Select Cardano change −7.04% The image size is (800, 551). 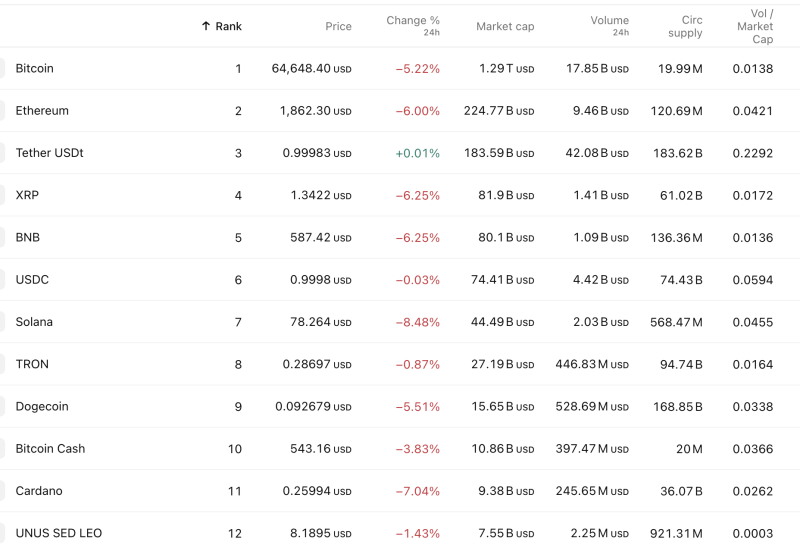pyautogui.click(x=417, y=491)
